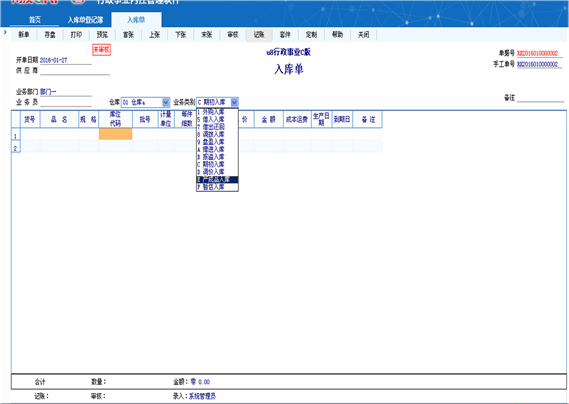The height and width of the screenshot is (404, 569).
Task: Choose '9 盘盈入库' from dropdown list
Action: point(217,142)
